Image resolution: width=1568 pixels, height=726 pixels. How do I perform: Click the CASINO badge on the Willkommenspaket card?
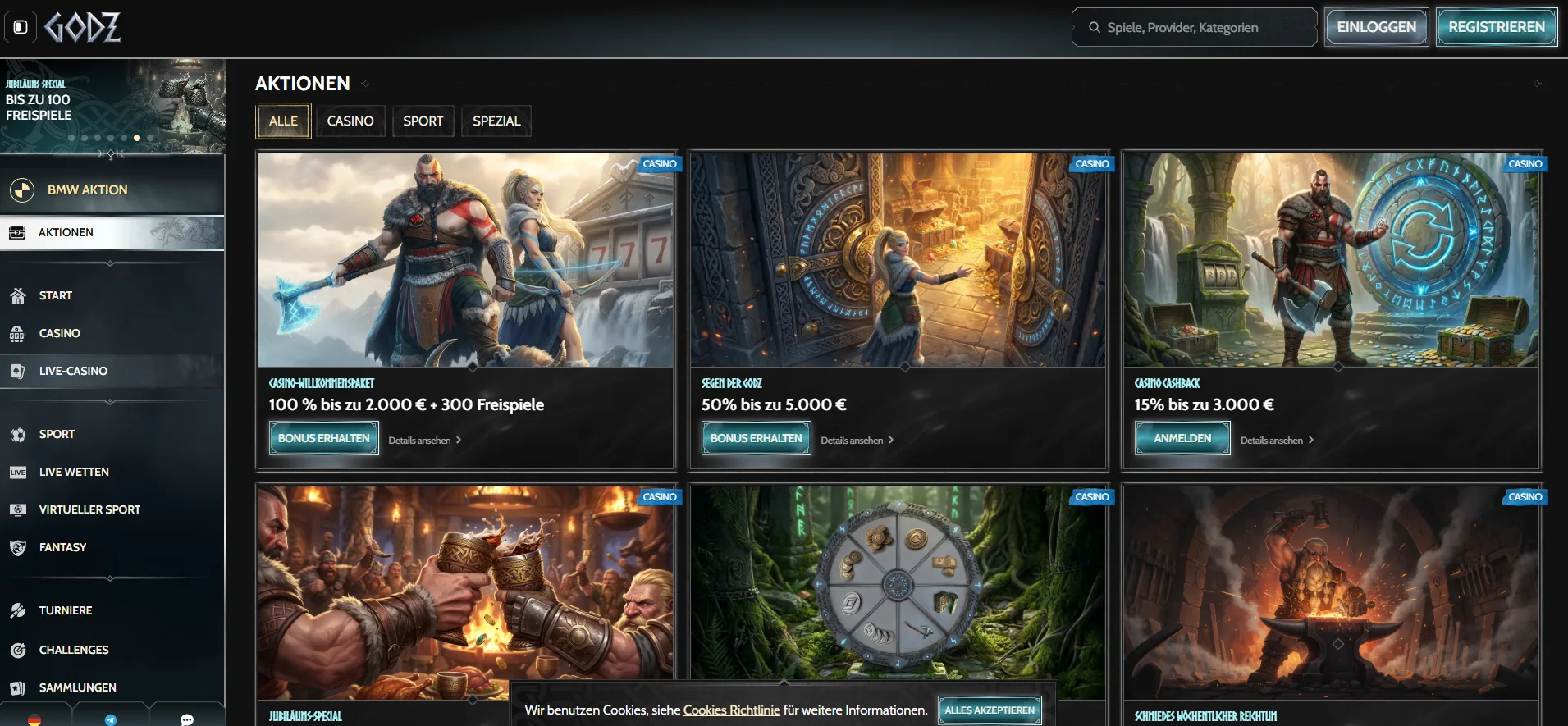tap(660, 164)
